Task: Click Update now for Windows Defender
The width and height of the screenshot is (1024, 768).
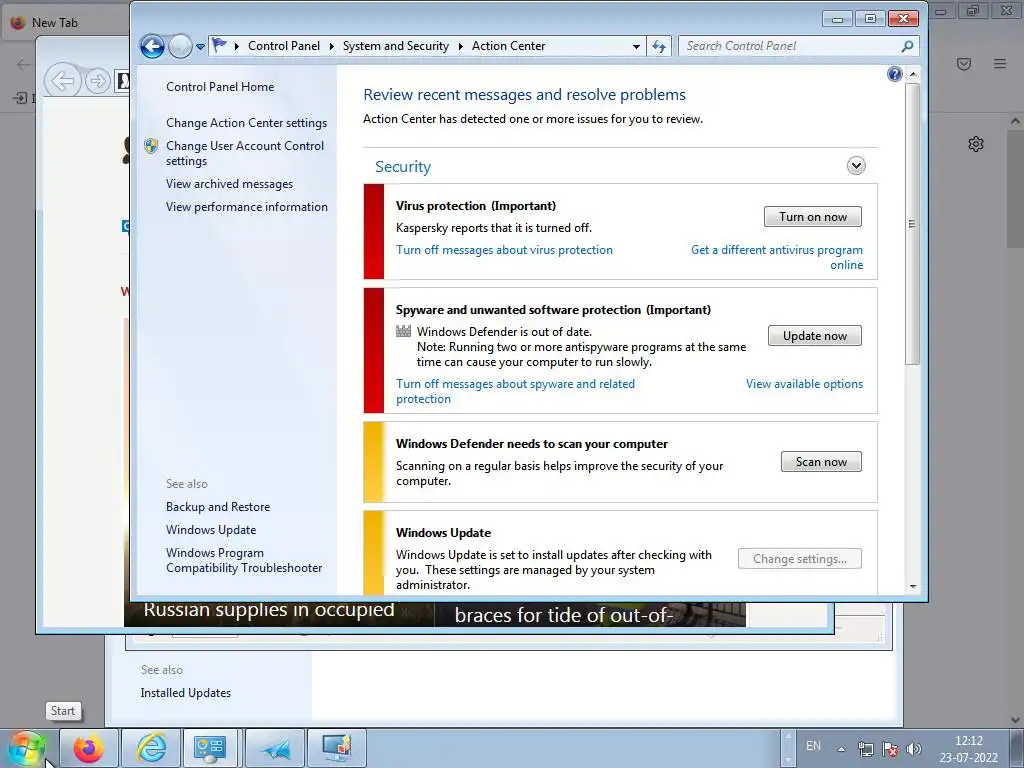Action: [x=814, y=336]
